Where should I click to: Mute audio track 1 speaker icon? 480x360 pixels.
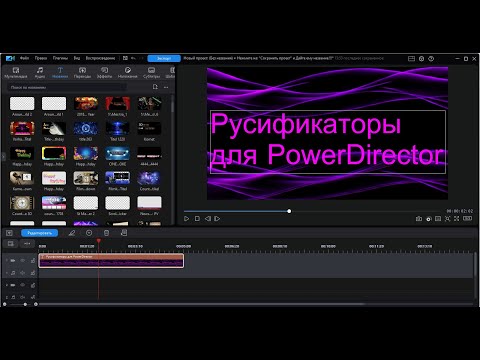coord(23,273)
